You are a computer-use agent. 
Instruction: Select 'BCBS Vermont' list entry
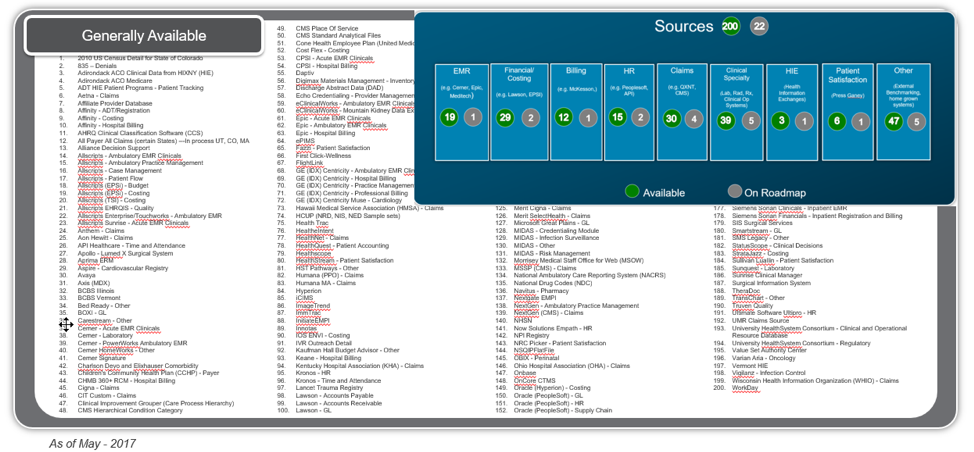click(x=99, y=298)
